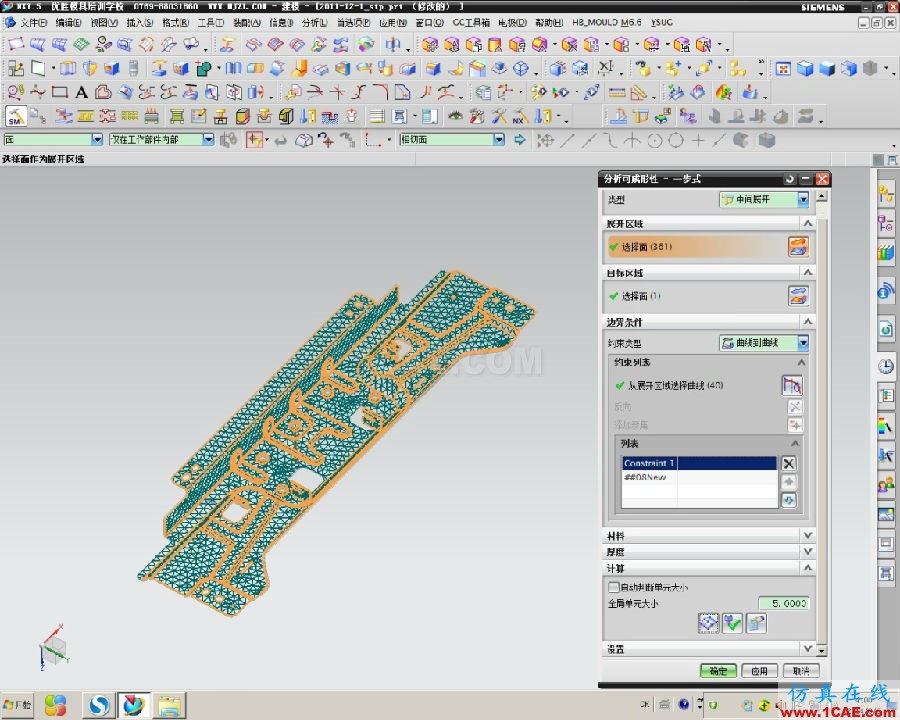Viewport: 900px width, 720px height.
Task: Click the target region face selection icon
Action: point(798,296)
